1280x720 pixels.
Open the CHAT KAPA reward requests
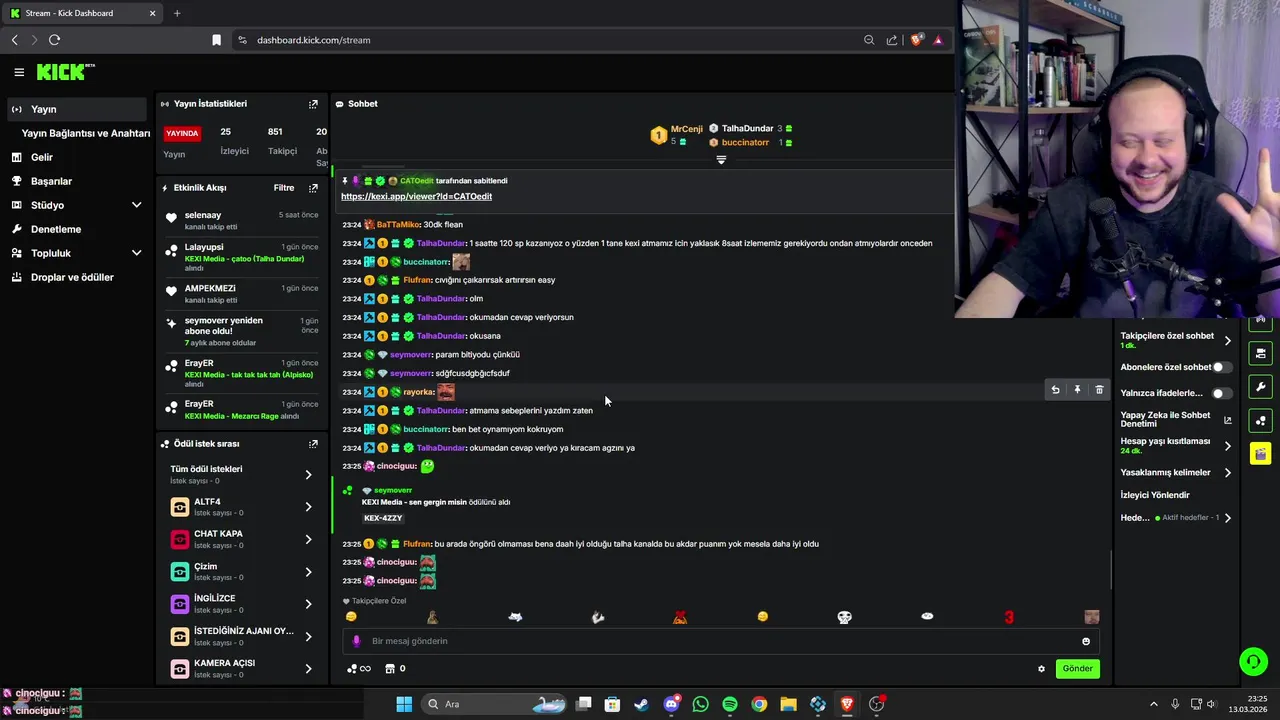[241, 539]
